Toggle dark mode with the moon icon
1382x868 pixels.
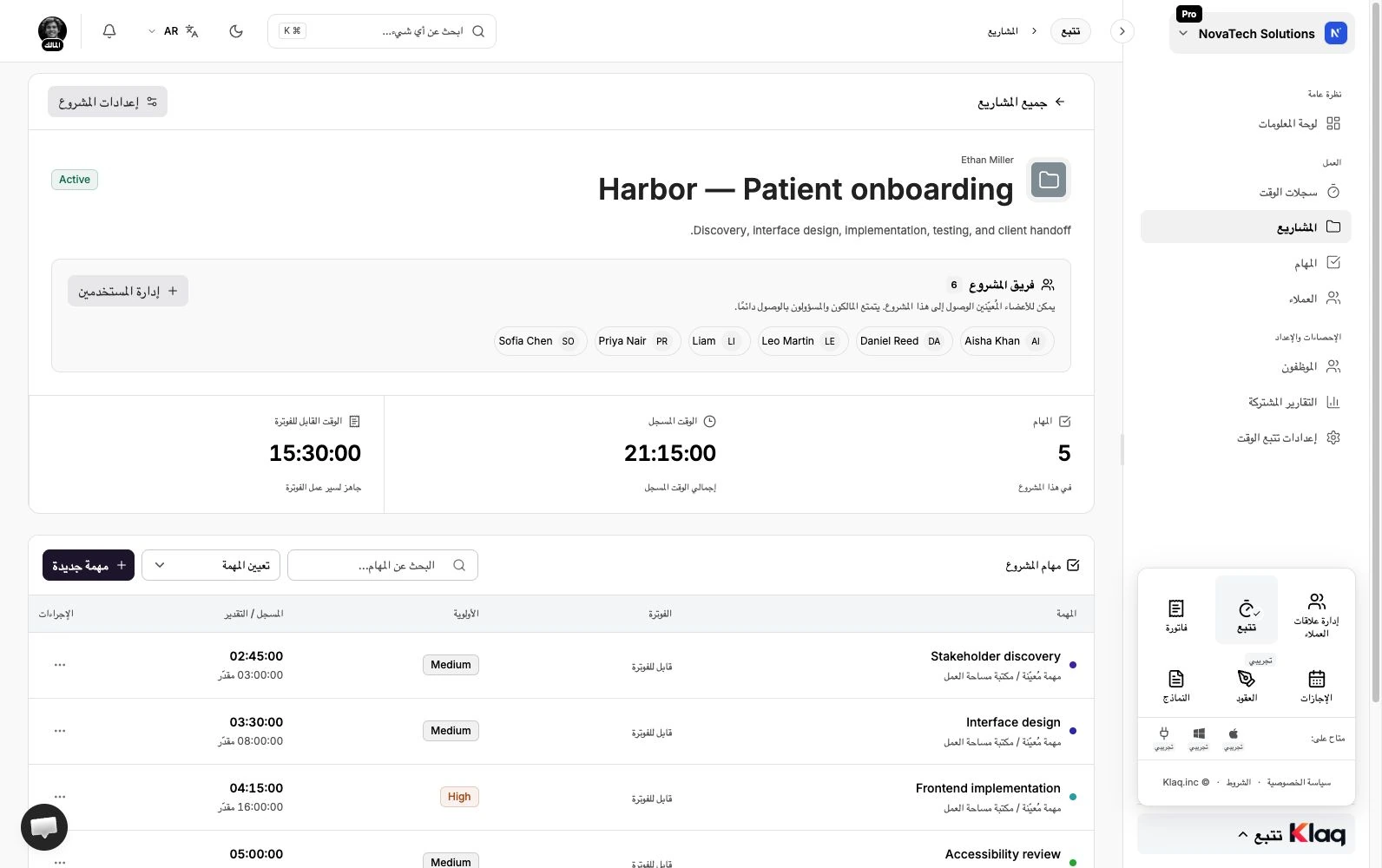(x=236, y=31)
